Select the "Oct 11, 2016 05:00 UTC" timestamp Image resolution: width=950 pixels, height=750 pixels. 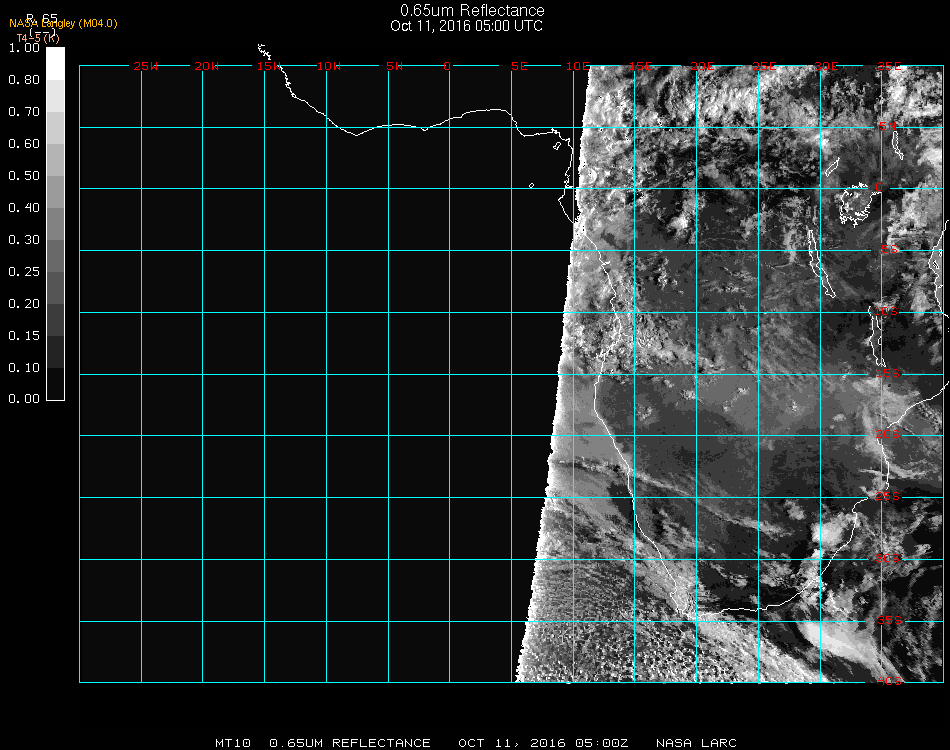coord(467,26)
